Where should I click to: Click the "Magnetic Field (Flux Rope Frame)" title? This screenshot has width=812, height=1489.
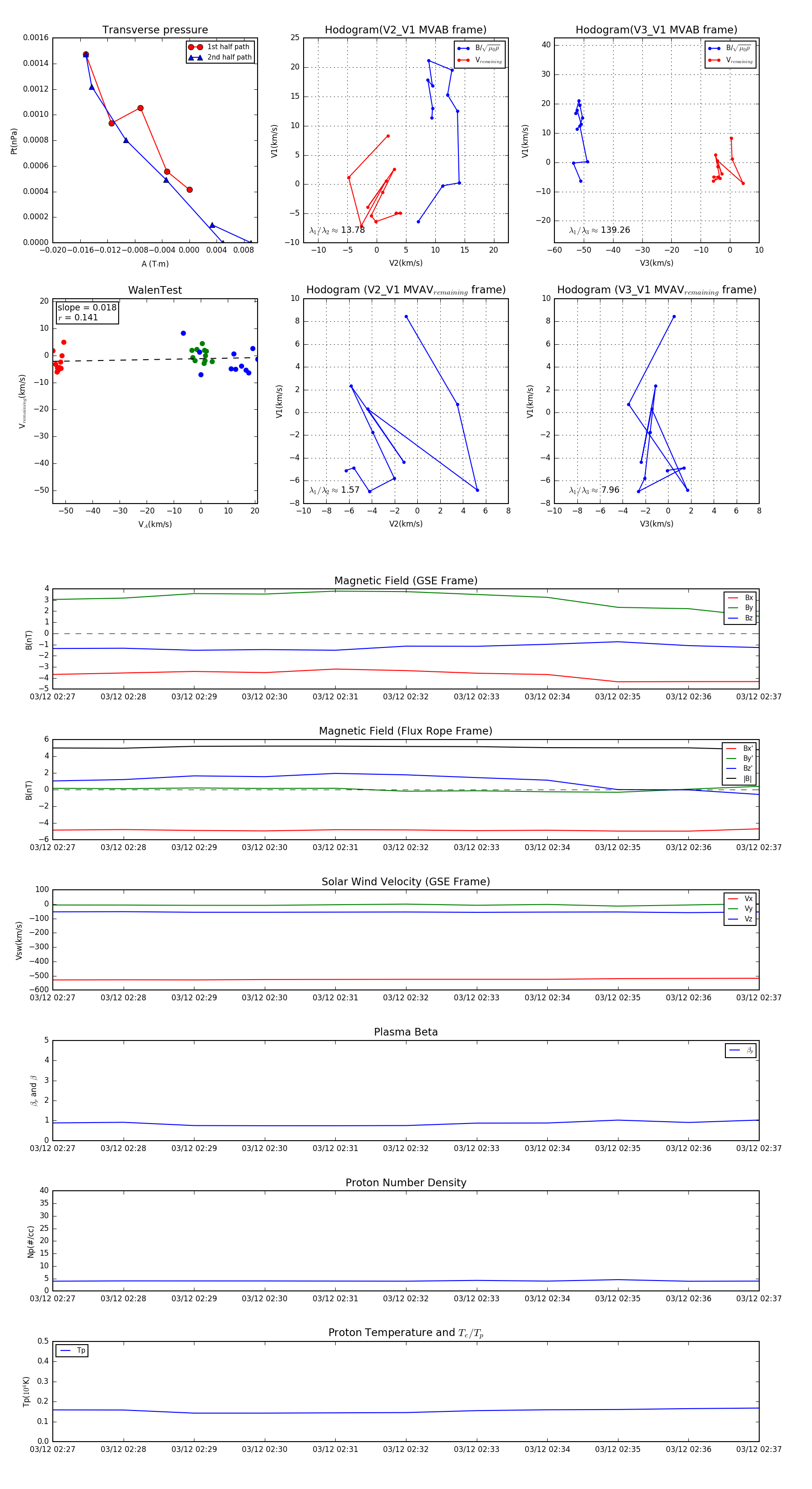point(406,731)
